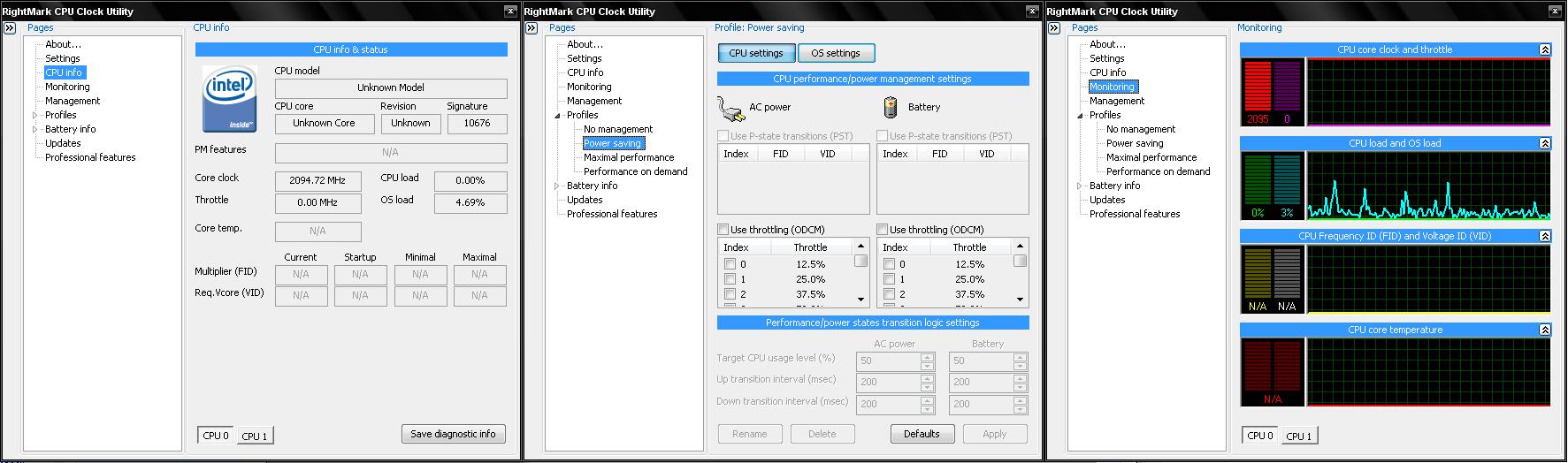Expand Battery info node in middle window tree
Image resolution: width=1568 pixels, height=463 pixels.
click(557, 186)
